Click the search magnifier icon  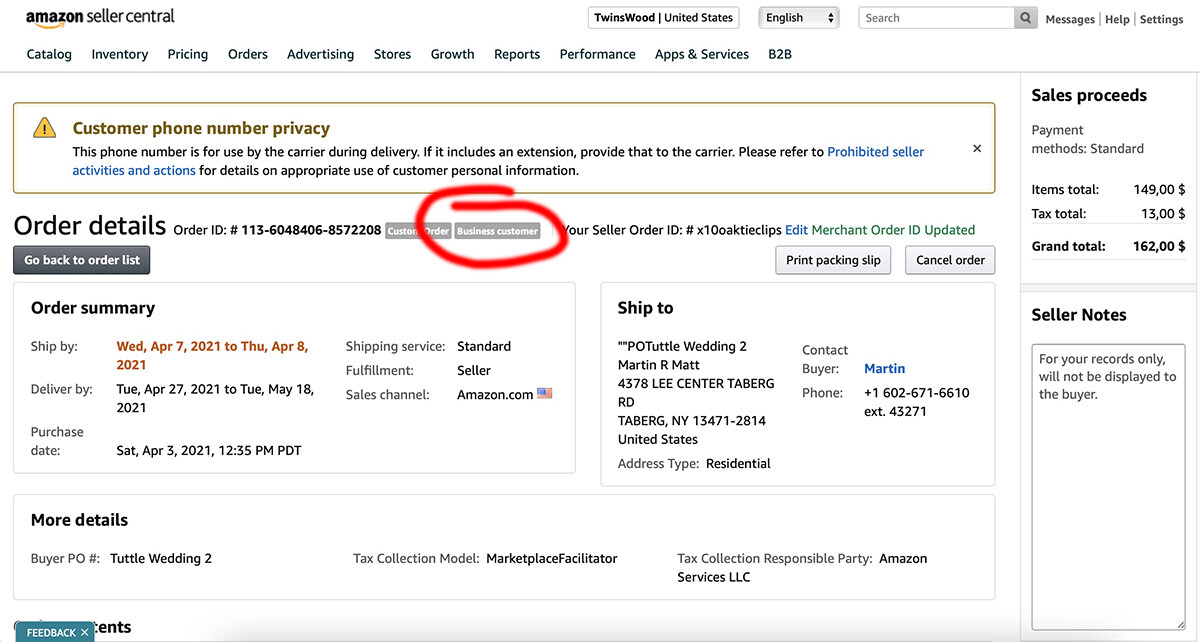click(1025, 18)
